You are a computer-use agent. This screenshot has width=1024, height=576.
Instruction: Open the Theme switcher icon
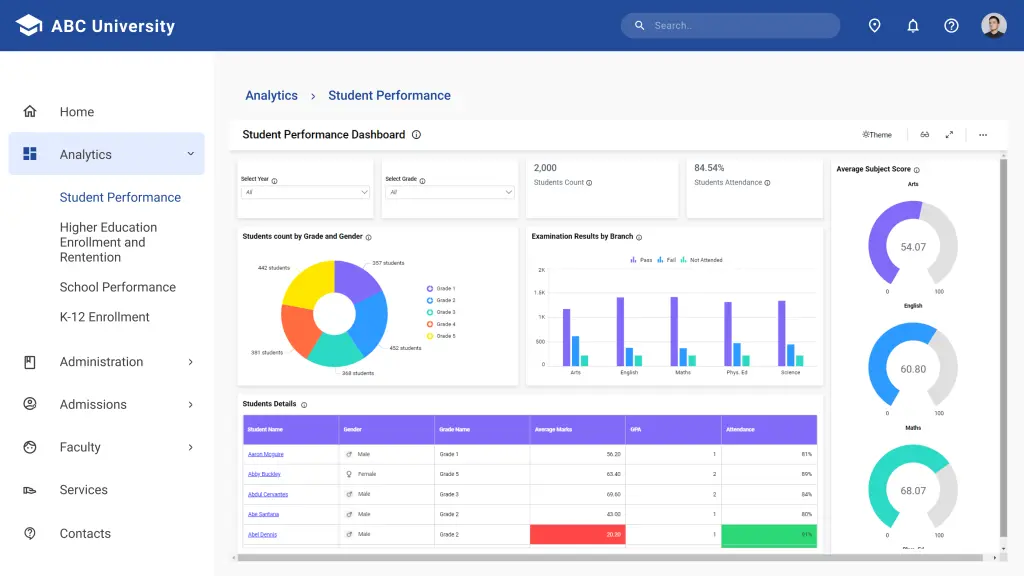(x=876, y=134)
